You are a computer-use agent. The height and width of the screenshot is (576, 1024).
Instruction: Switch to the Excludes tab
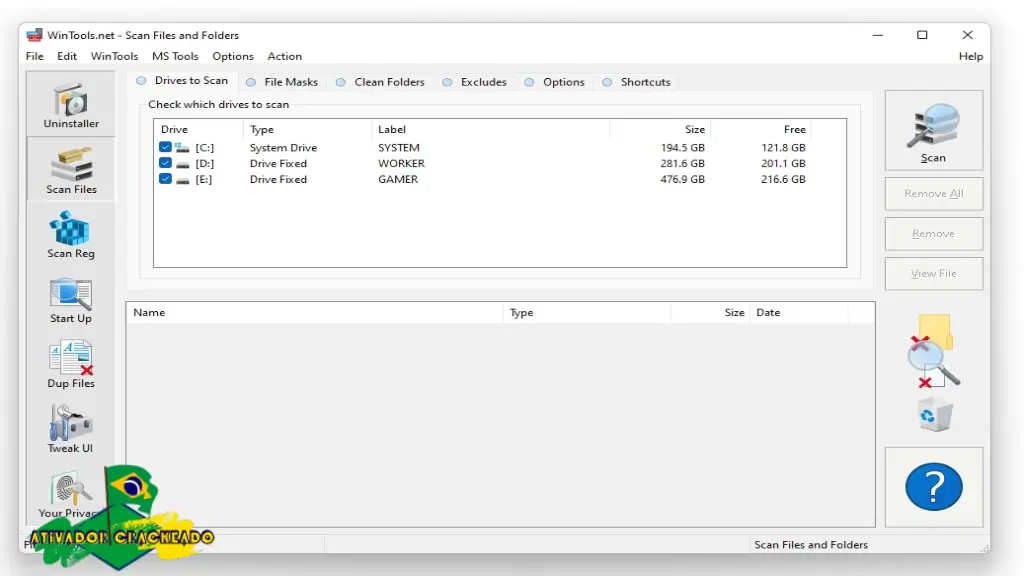(475, 82)
